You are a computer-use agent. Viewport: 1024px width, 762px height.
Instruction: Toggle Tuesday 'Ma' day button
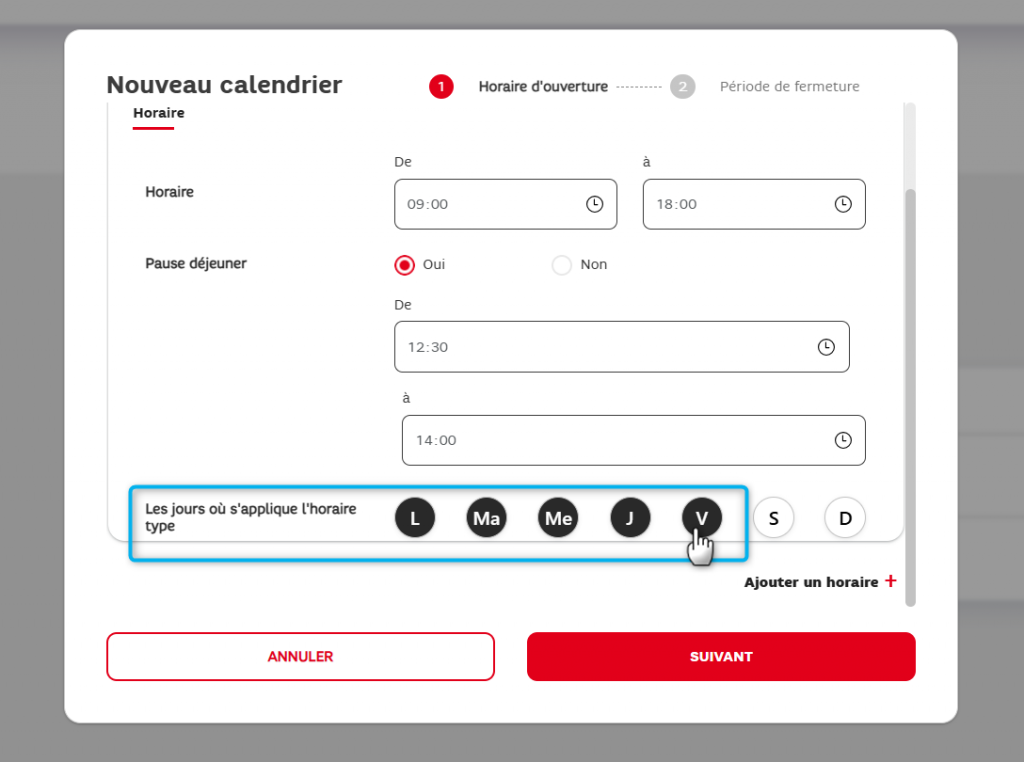[487, 518]
